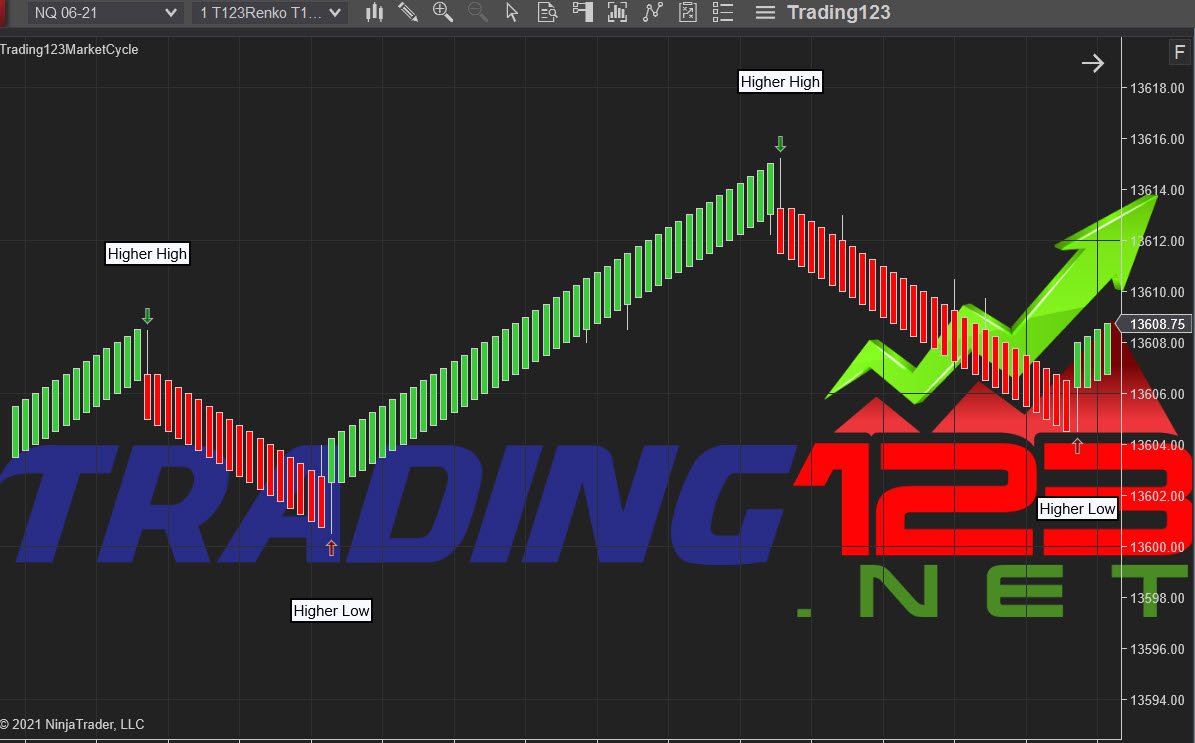Viewport: 1195px width, 743px height.
Task: Click the current price marker 13608.75
Action: pyautogui.click(x=1154, y=324)
